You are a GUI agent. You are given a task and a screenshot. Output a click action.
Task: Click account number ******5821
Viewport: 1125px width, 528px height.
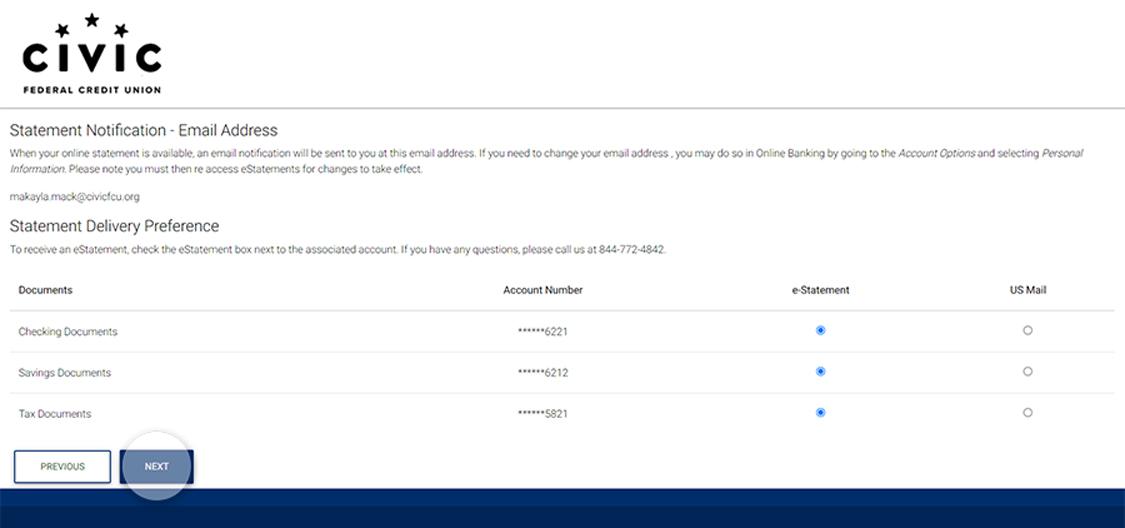(x=542, y=414)
